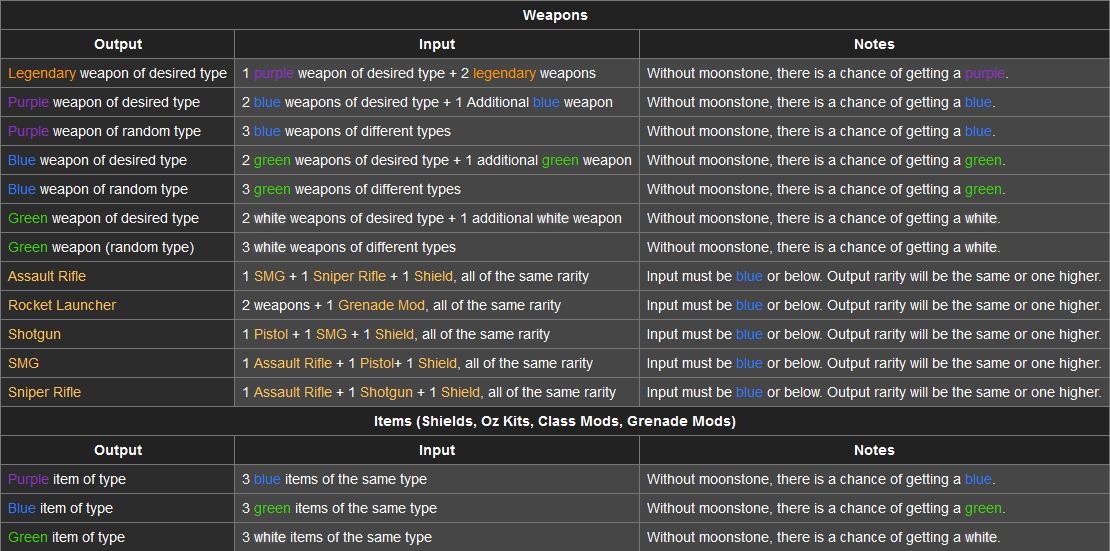Select the Weapons Input column header
Viewport: 1110px width, 551px height.
(x=437, y=44)
